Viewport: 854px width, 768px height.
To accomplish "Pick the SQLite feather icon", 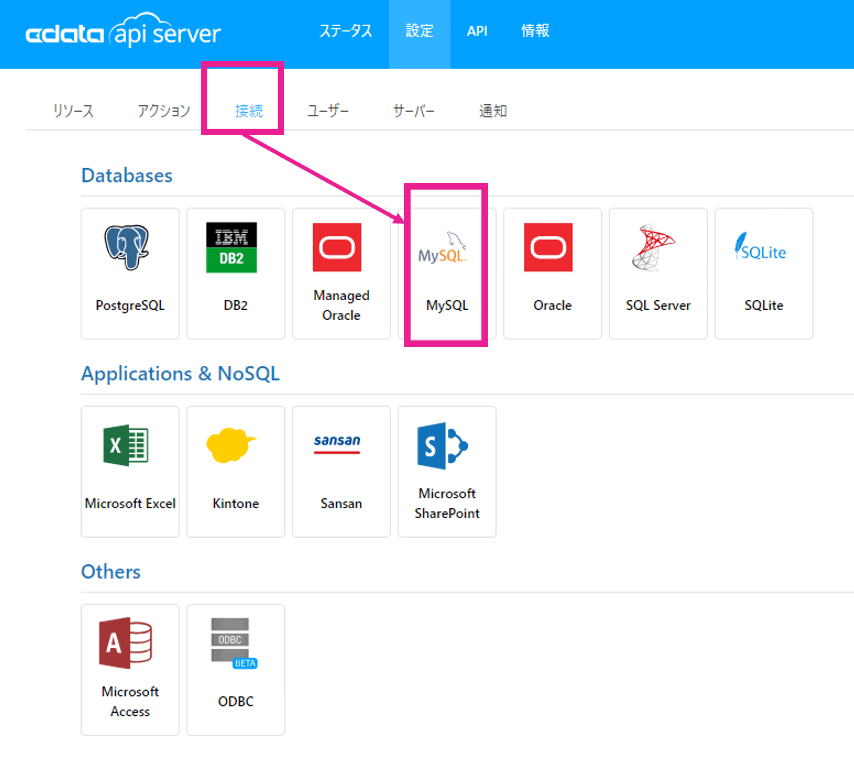I will [760, 247].
